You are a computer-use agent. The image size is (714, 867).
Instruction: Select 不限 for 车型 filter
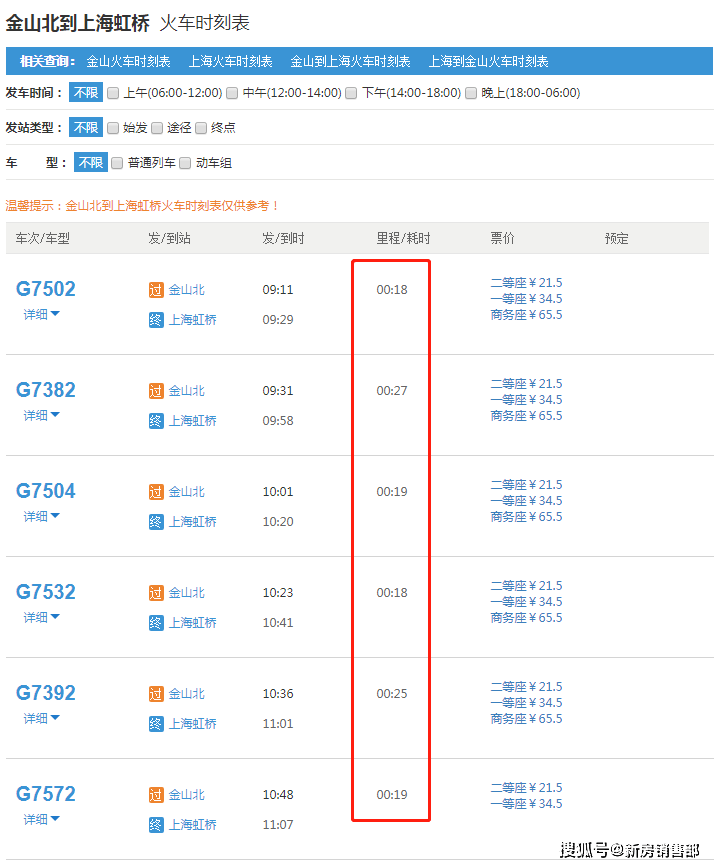91,162
